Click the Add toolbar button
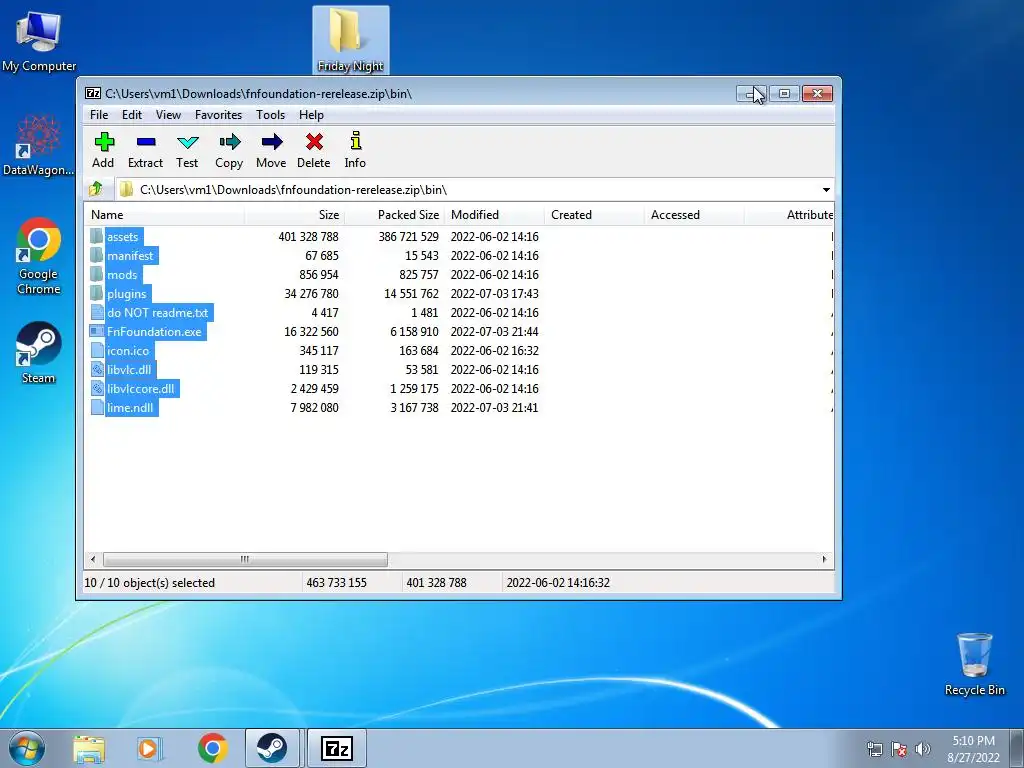 103,150
